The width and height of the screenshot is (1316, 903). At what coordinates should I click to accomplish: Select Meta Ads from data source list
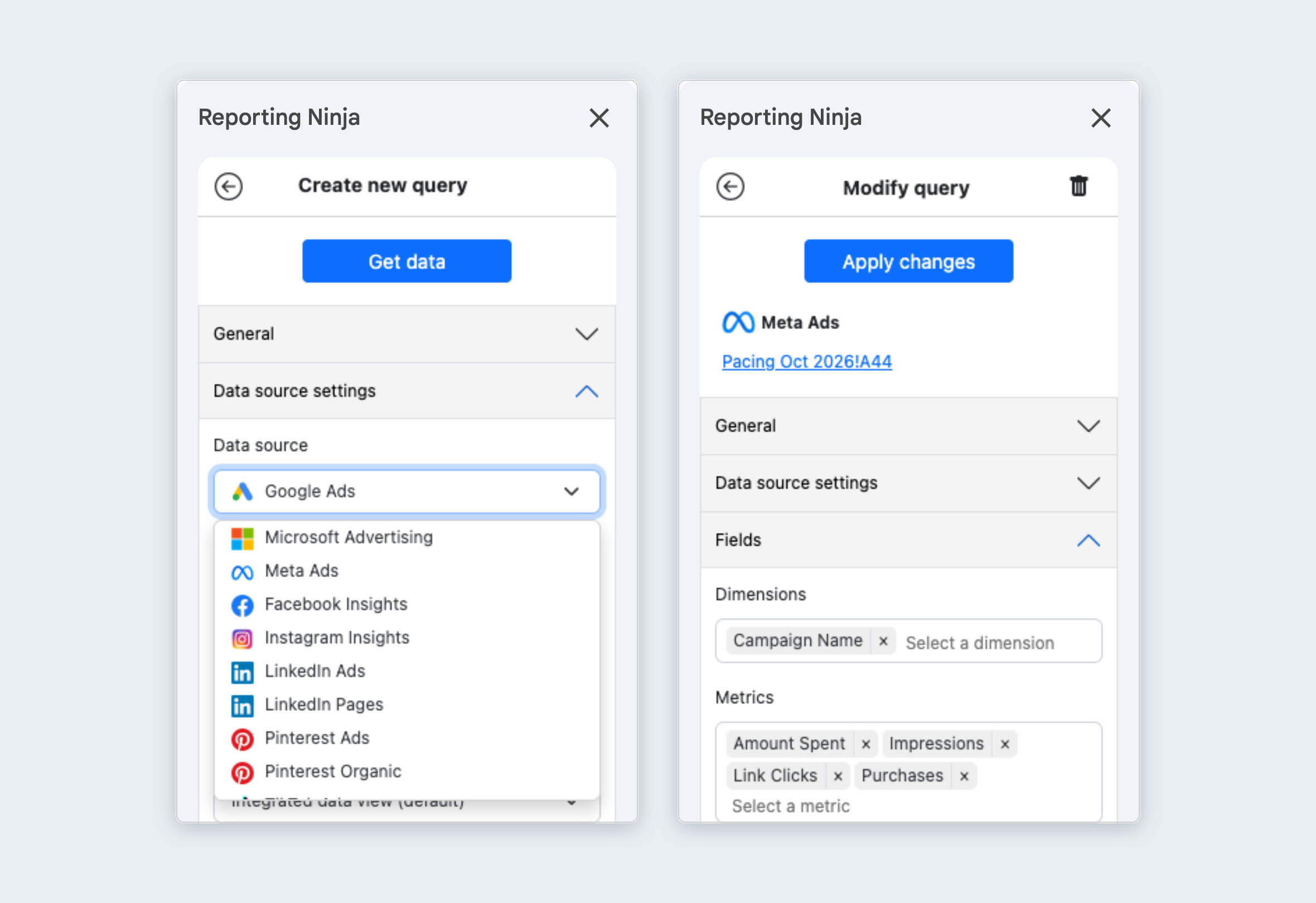pyautogui.click(x=407, y=571)
